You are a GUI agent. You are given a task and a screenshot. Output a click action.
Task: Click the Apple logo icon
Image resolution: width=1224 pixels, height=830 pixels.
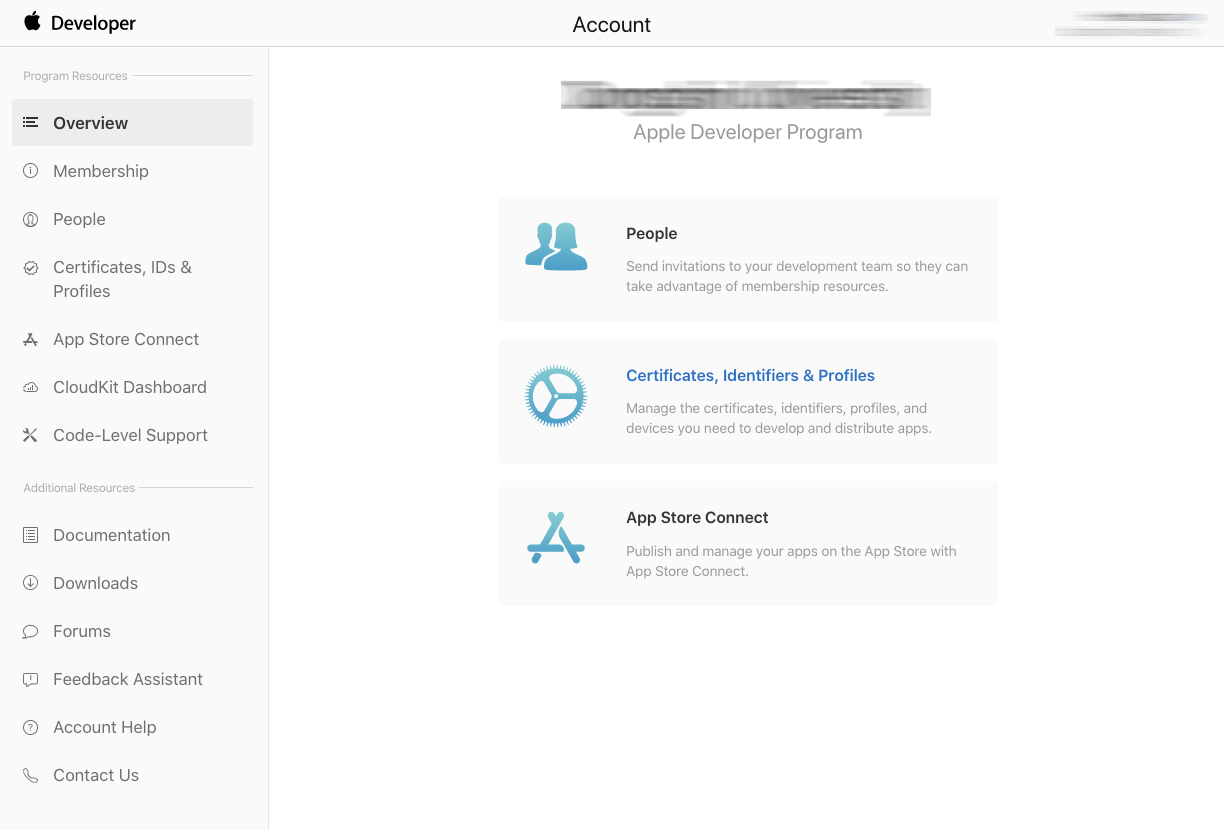point(33,22)
